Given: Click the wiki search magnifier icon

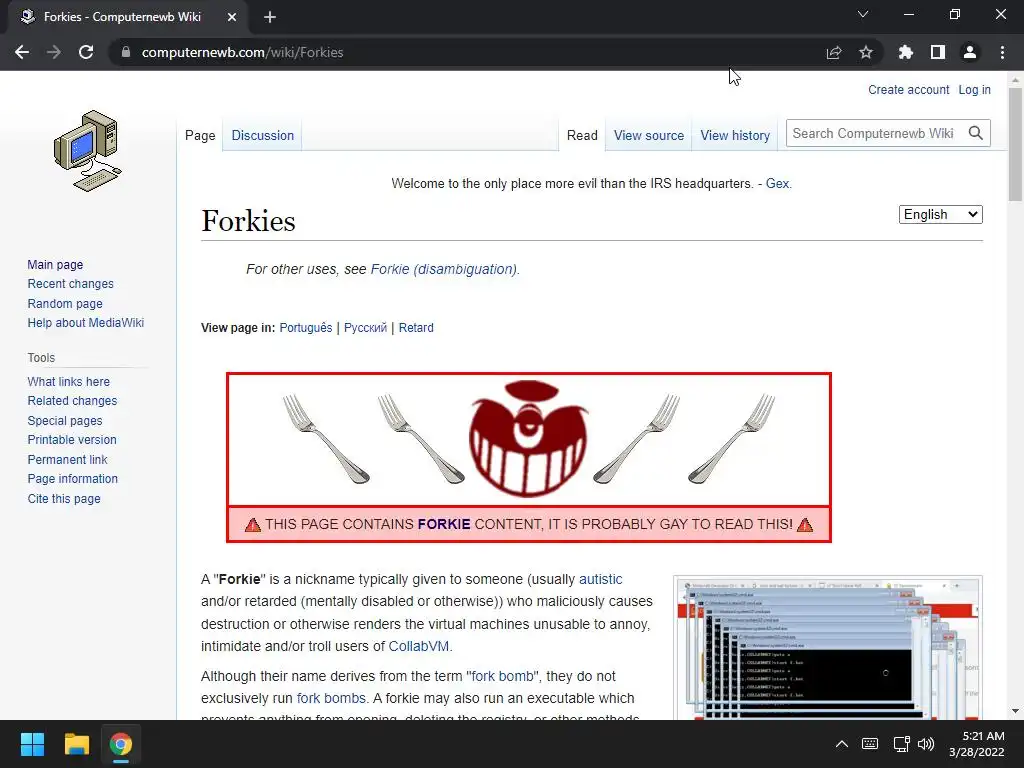Looking at the screenshot, I should tap(976, 133).
